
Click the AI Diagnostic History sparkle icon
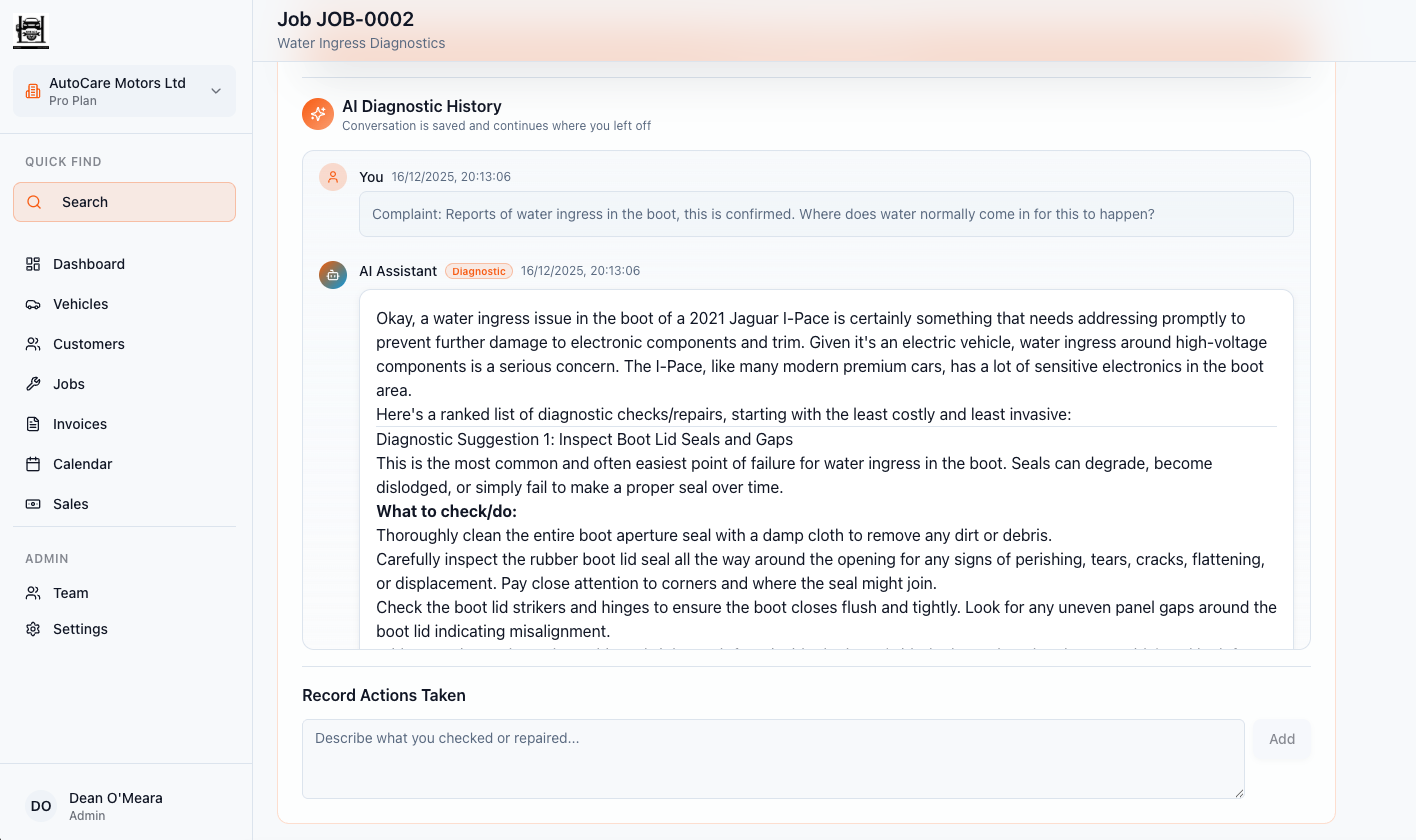(x=317, y=113)
